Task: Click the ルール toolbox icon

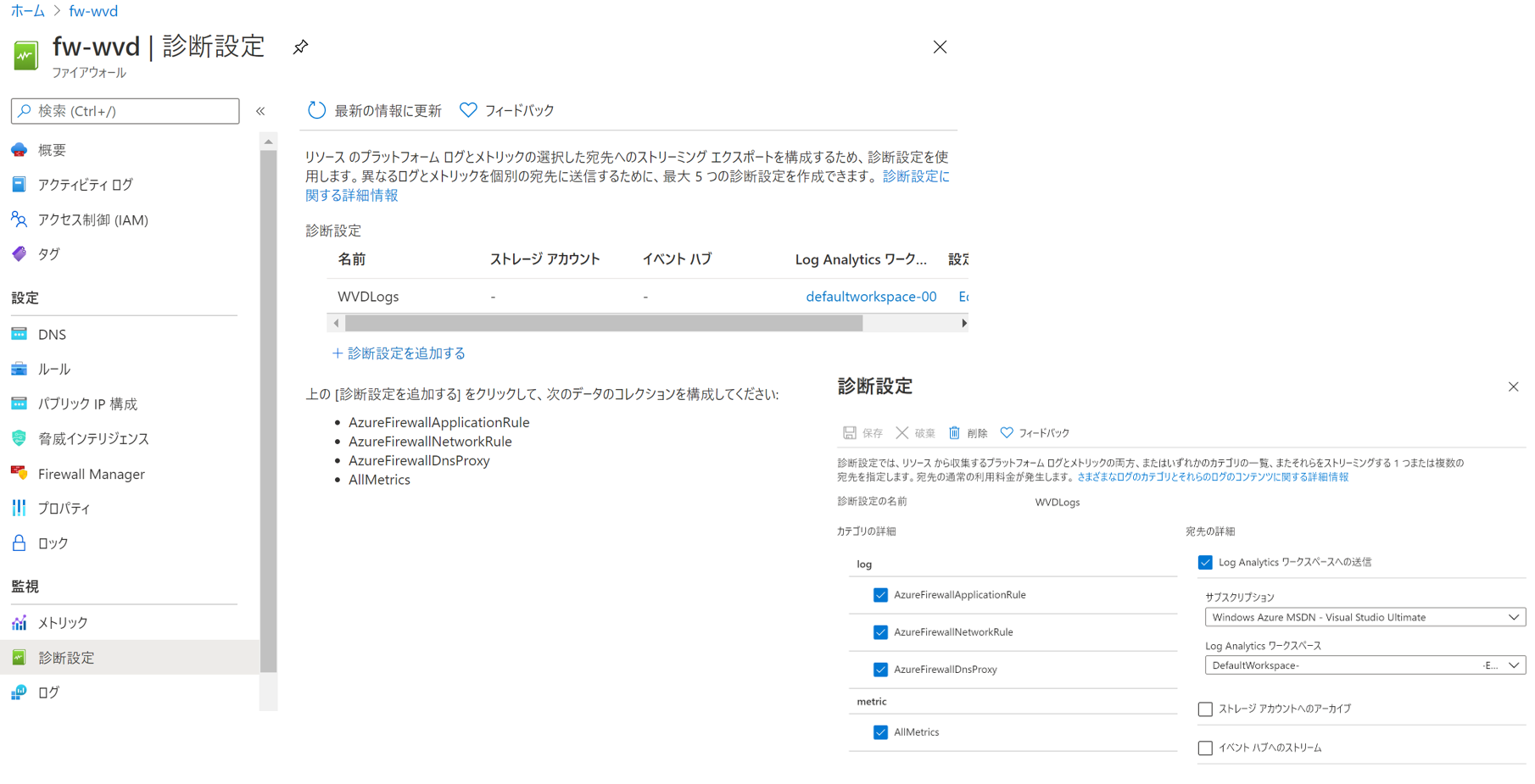Action: (19, 369)
